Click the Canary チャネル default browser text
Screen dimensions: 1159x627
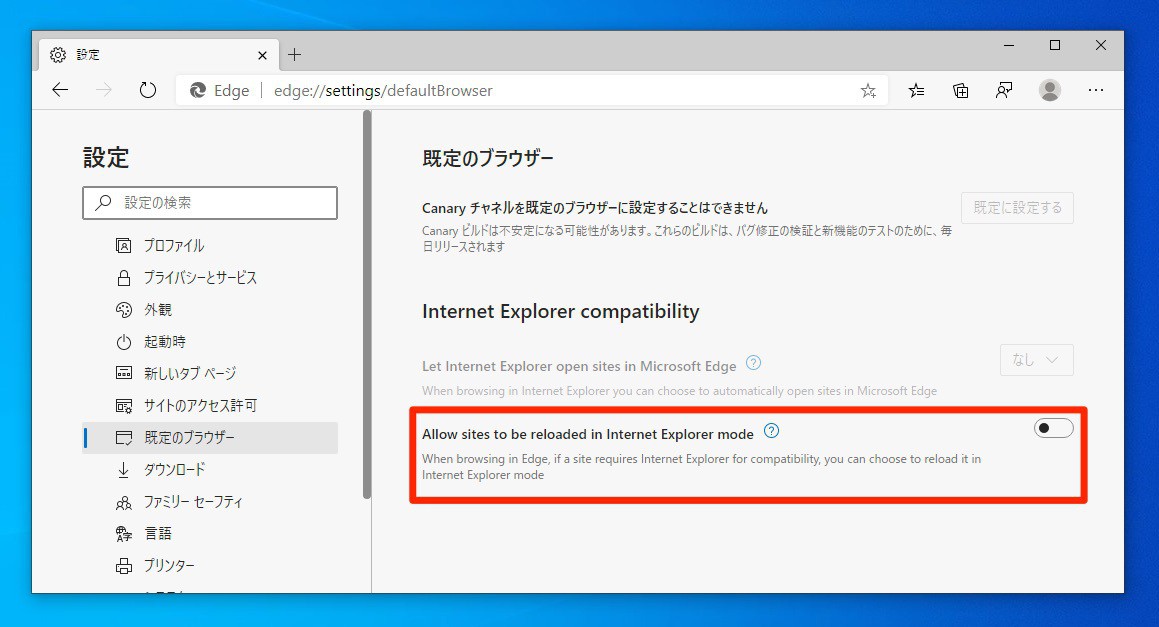pos(594,208)
